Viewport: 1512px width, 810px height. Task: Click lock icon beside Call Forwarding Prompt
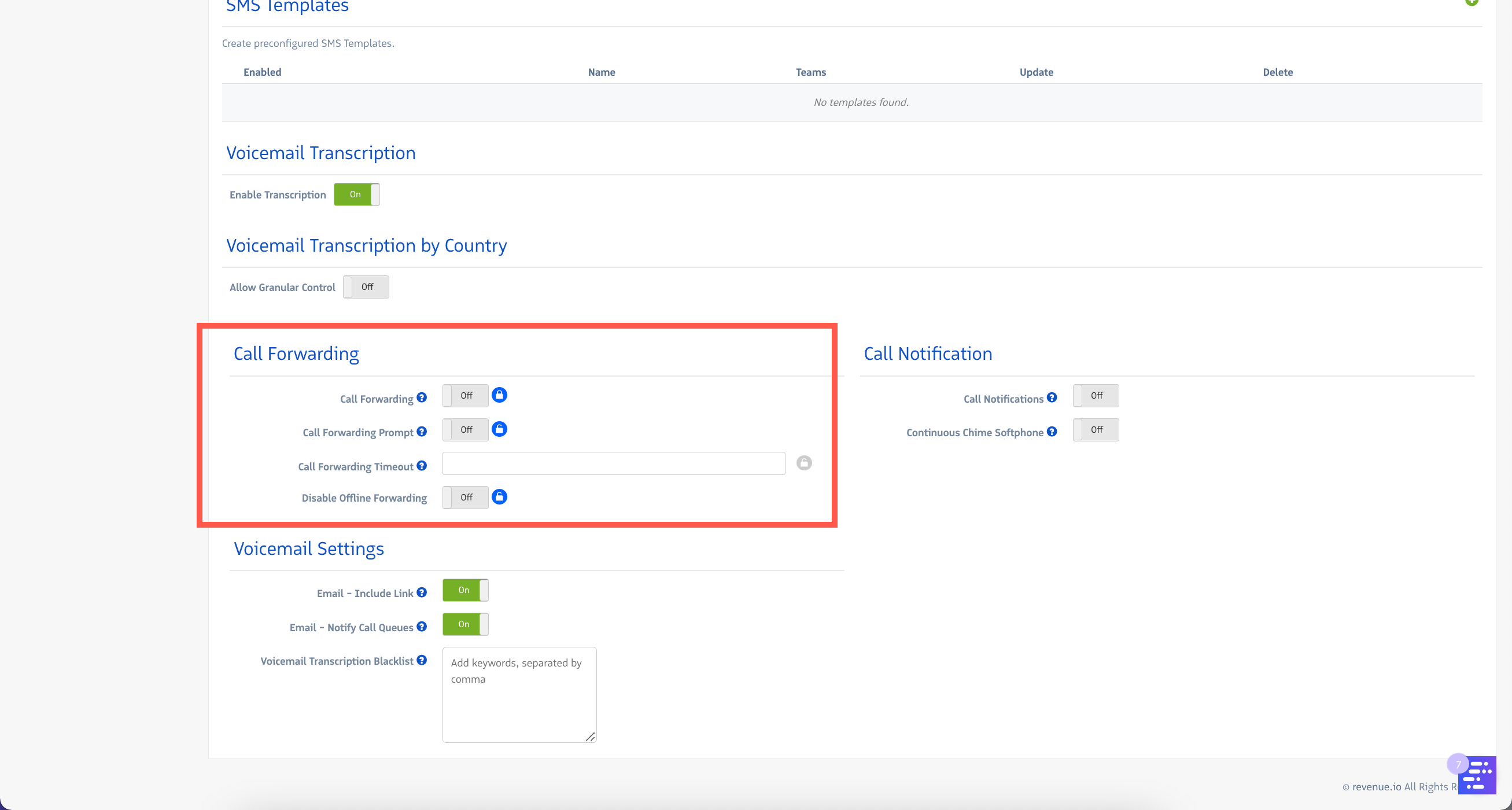coord(499,429)
